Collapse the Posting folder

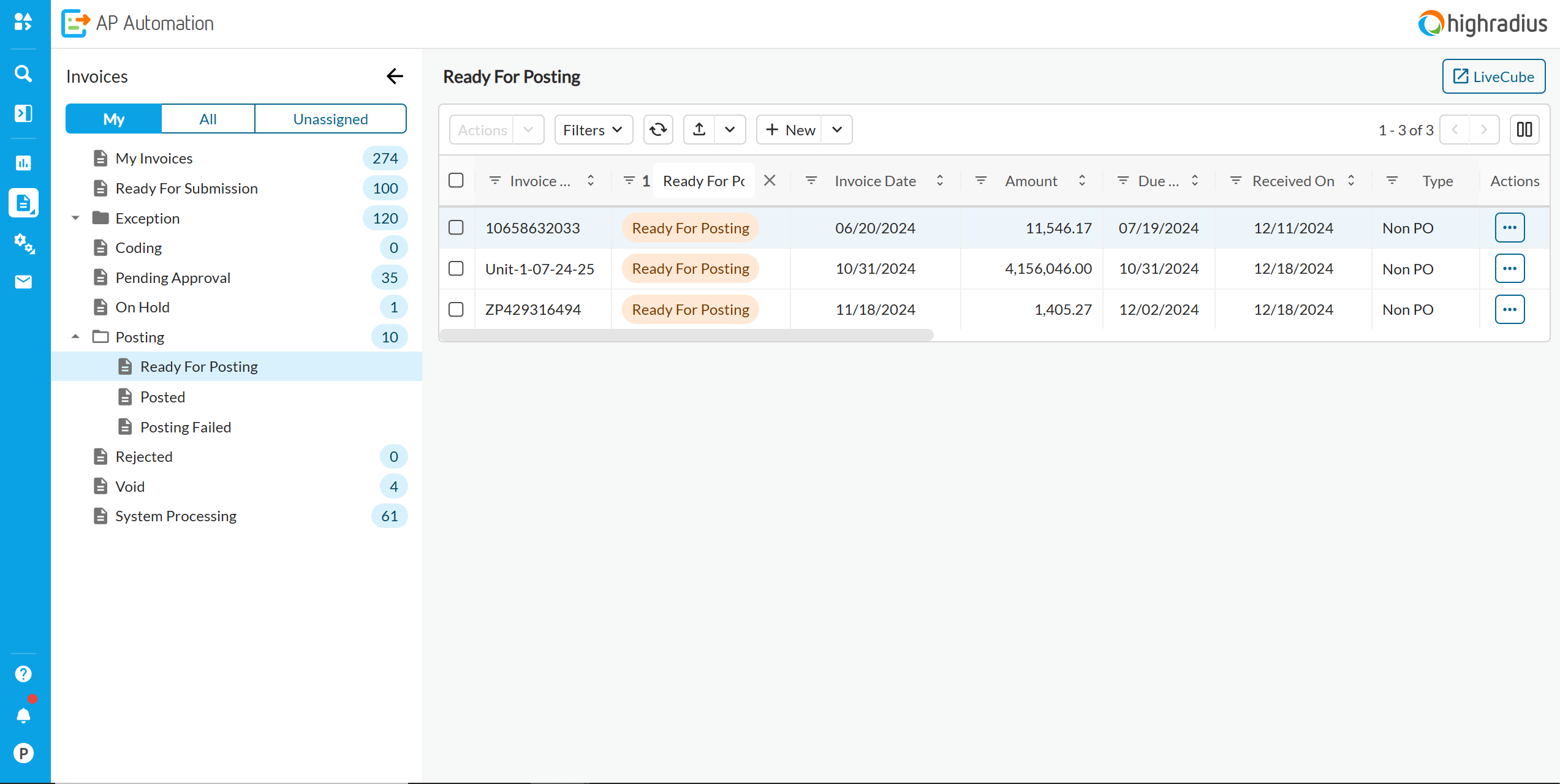pos(75,337)
